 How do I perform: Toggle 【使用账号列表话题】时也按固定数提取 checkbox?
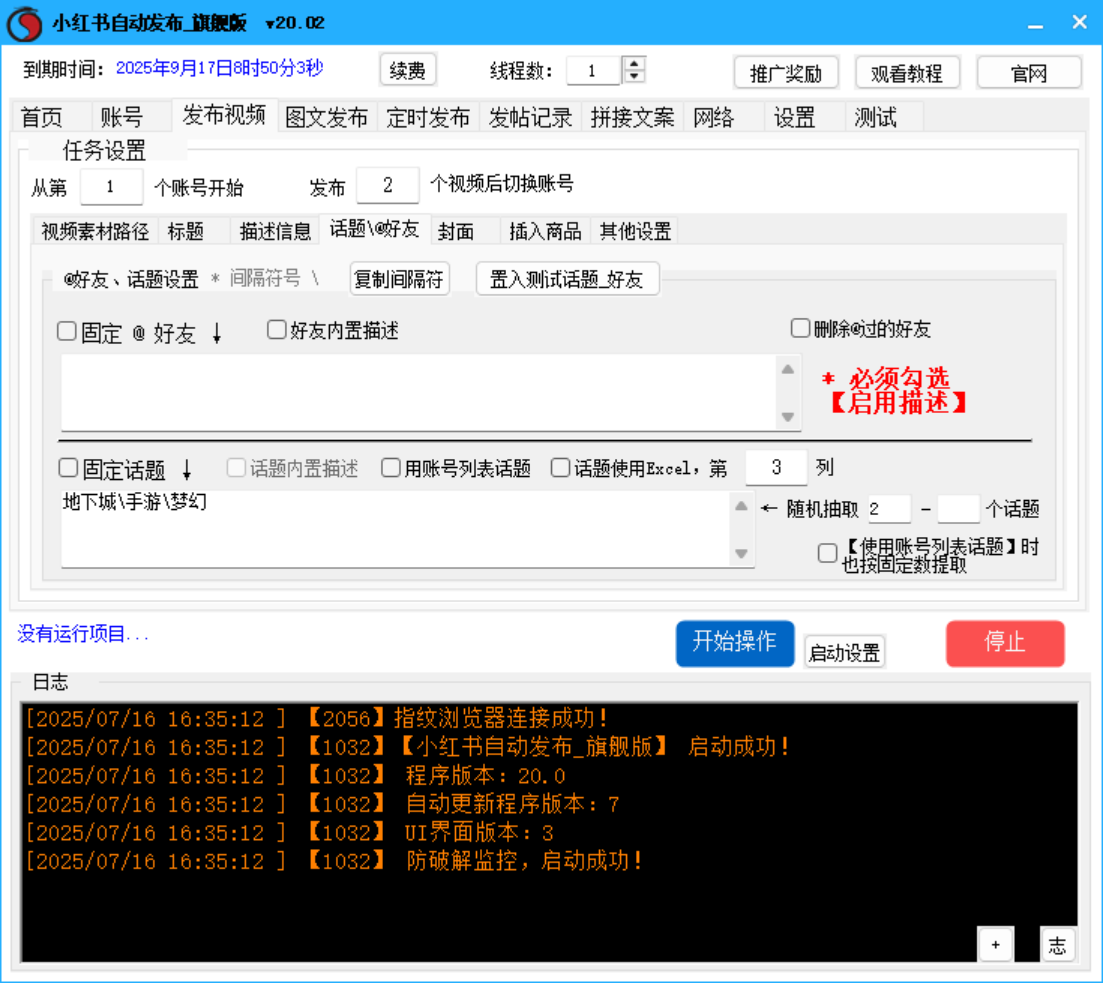tap(828, 553)
